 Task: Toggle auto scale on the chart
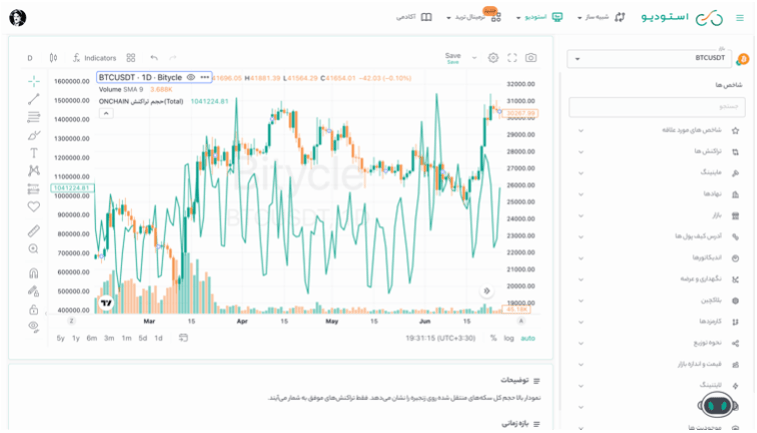click(x=528, y=338)
